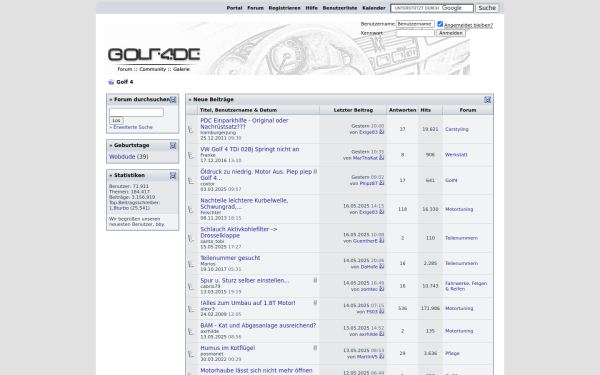This screenshot has width=600, height=375.
Task: Go to last post icon by F503
Action: click(382, 311)
